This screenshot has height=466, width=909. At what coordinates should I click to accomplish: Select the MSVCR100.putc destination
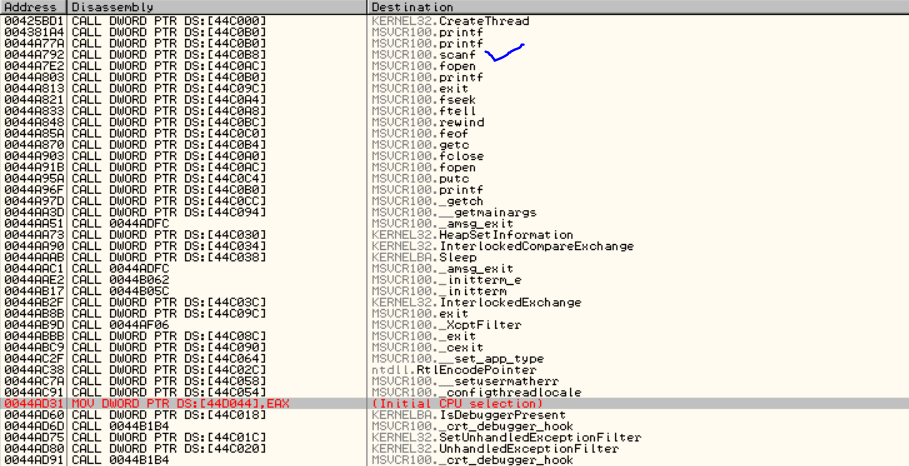pos(420,179)
